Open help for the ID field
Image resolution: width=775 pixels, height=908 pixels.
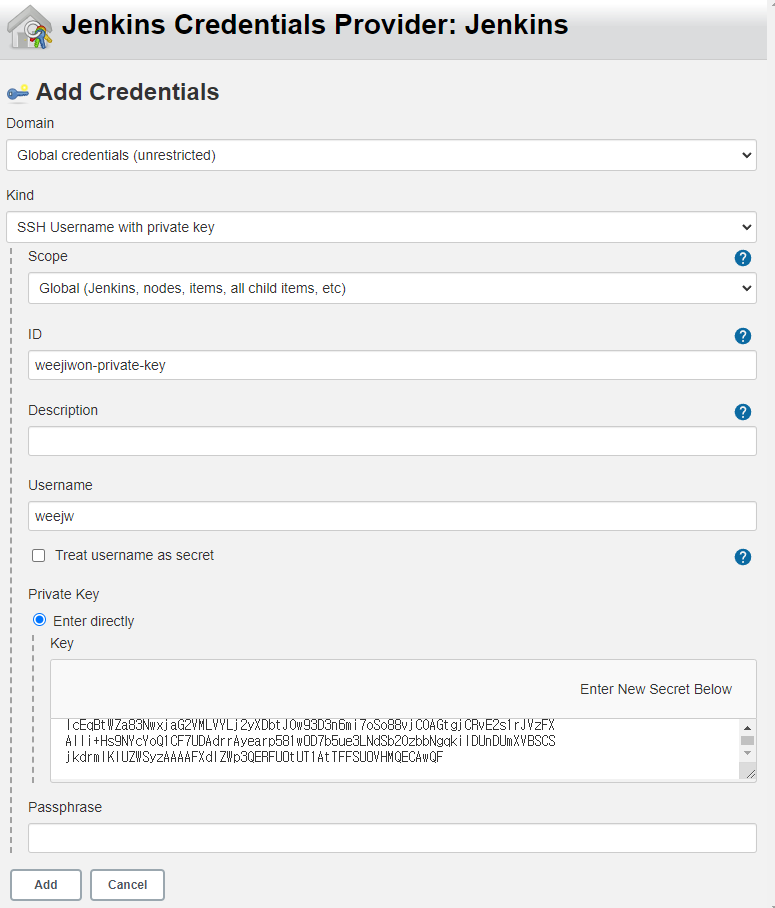click(743, 336)
